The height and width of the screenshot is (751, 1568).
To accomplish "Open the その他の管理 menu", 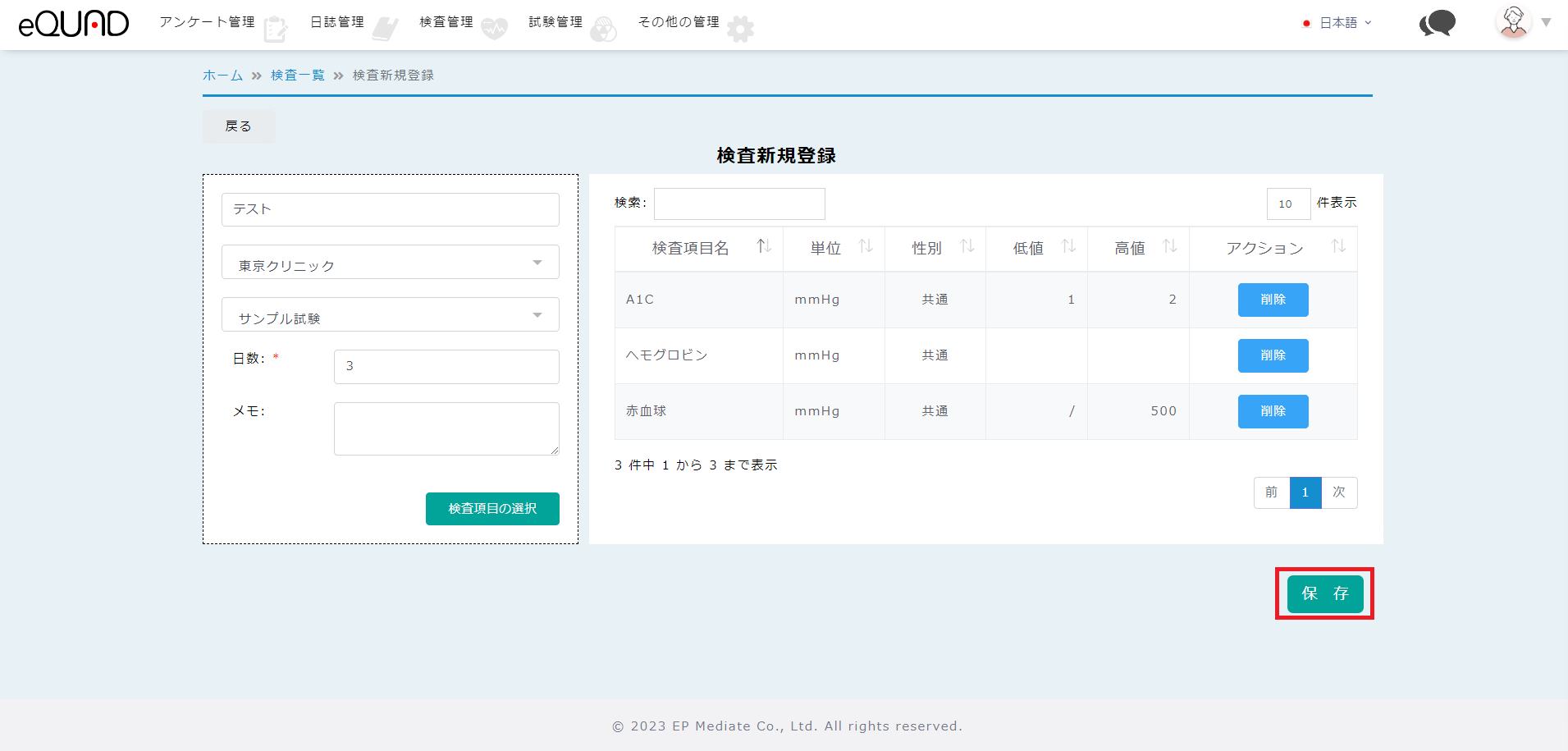I will pos(679,22).
